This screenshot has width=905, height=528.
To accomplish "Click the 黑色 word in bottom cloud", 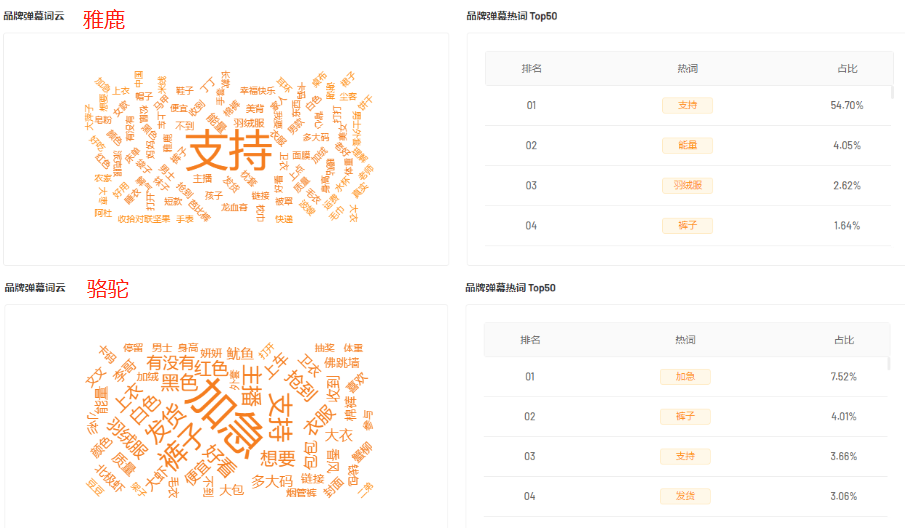I will point(179,383).
